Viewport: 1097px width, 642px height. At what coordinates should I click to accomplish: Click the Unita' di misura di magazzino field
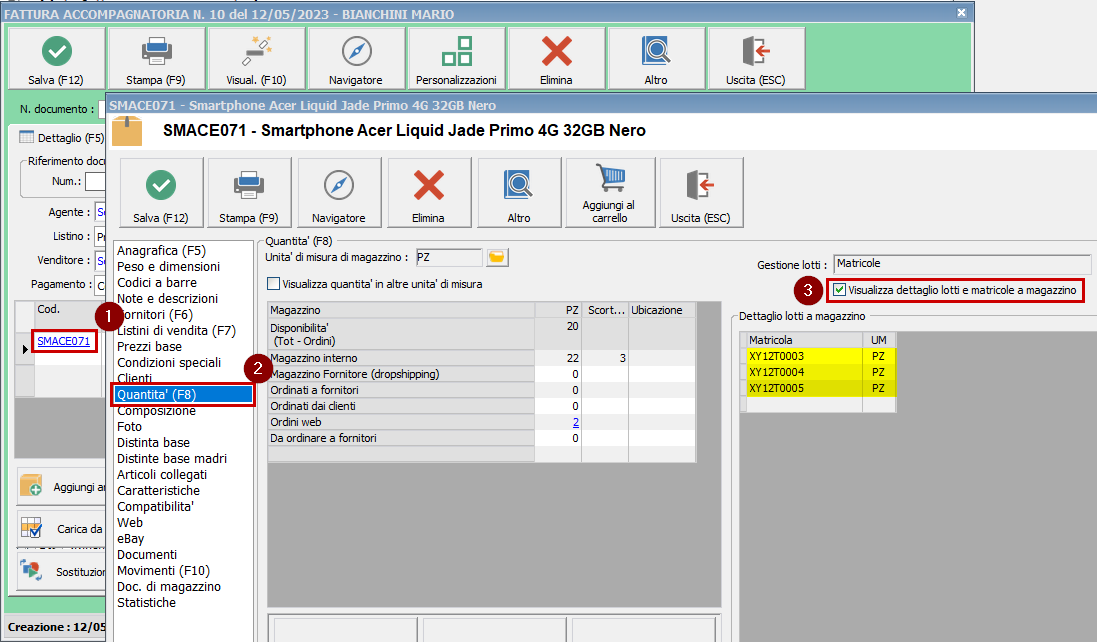pos(449,257)
